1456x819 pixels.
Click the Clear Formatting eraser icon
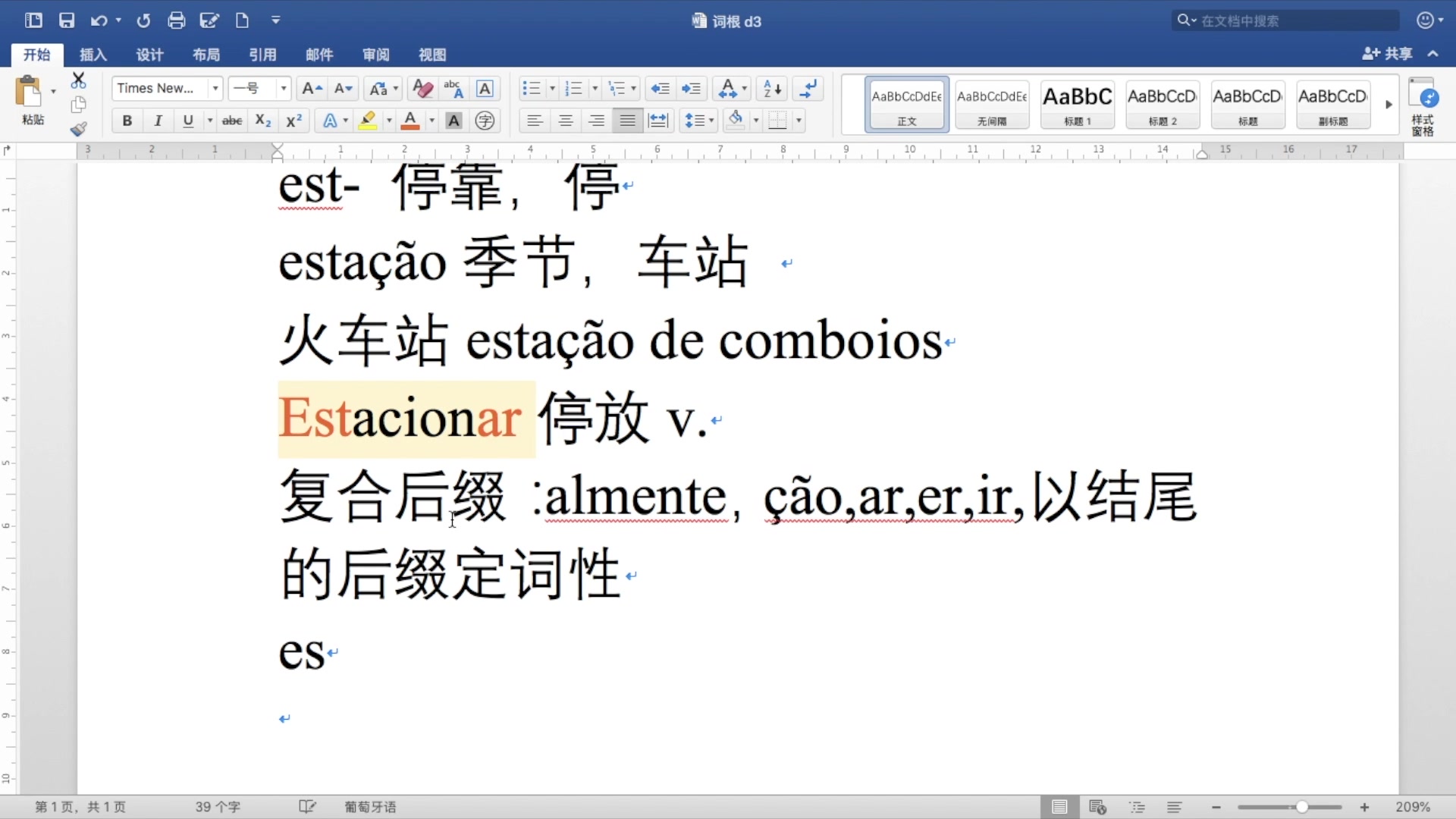[x=422, y=89]
